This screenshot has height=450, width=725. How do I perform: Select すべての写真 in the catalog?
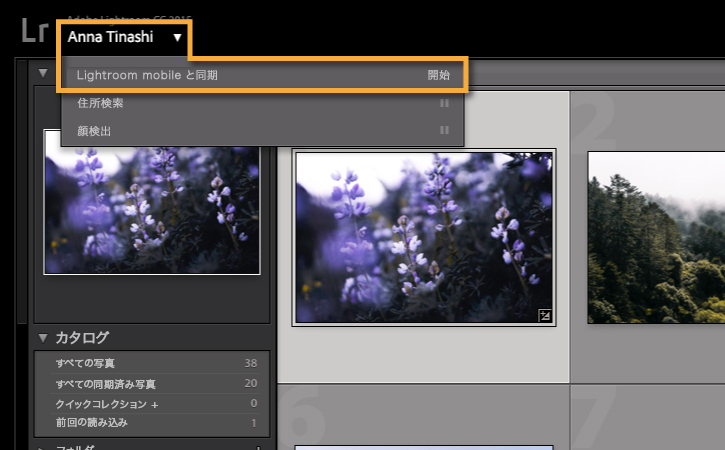[152, 364]
